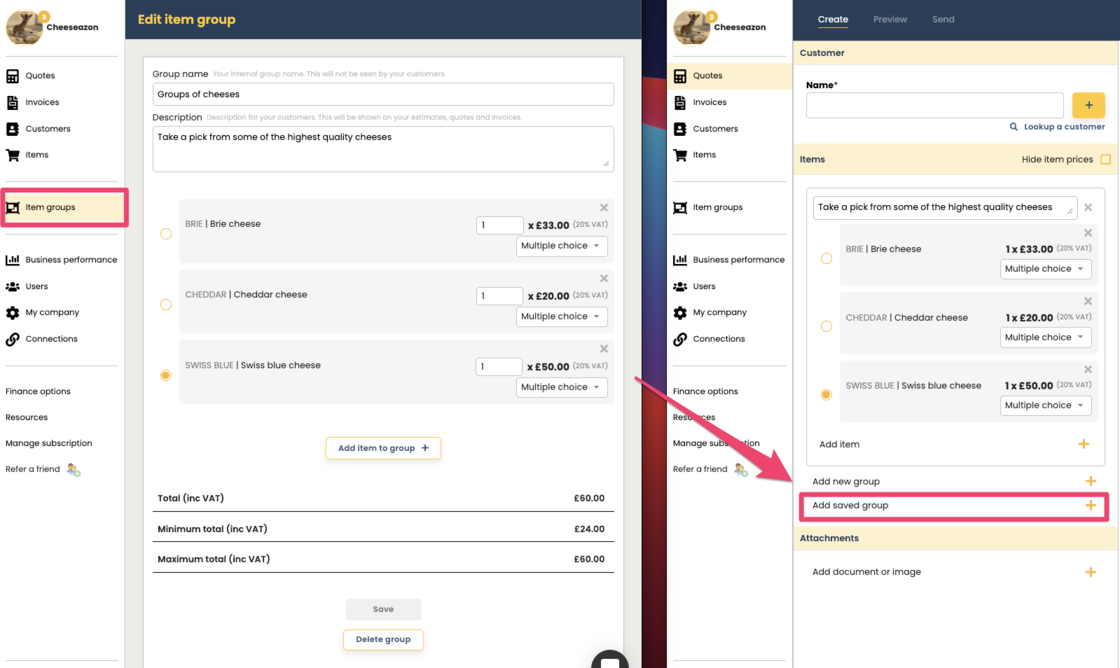Remove Cheddar cheese with its X icon in editor

(x=604, y=279)
